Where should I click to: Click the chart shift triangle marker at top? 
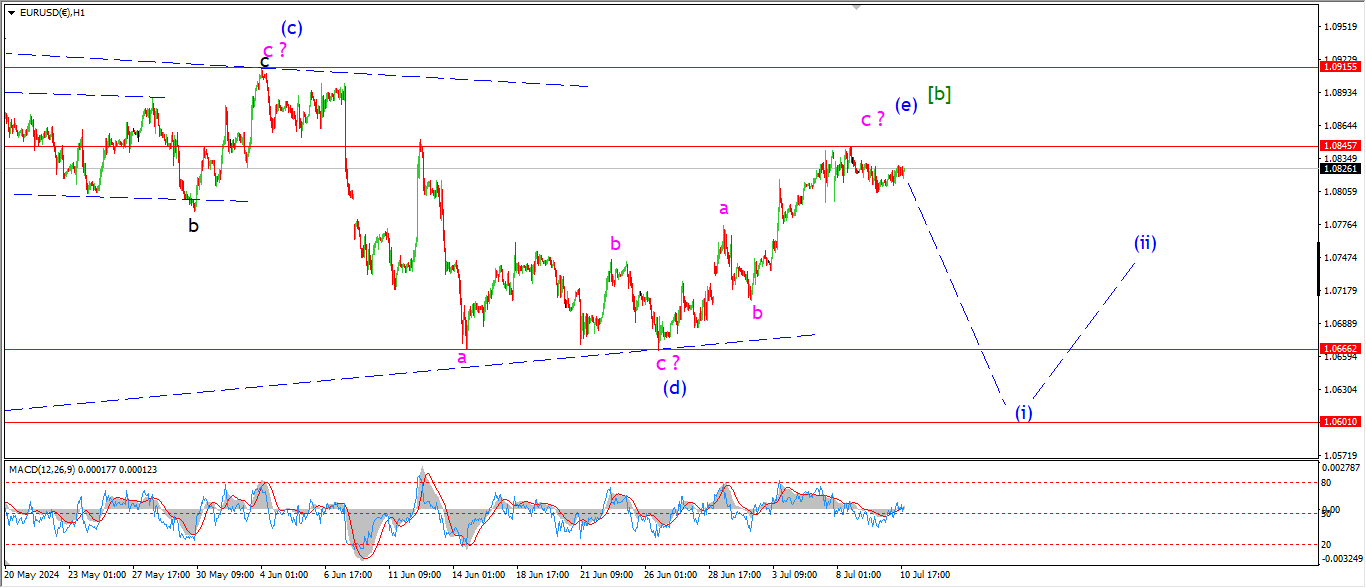(x=856, y=6)
